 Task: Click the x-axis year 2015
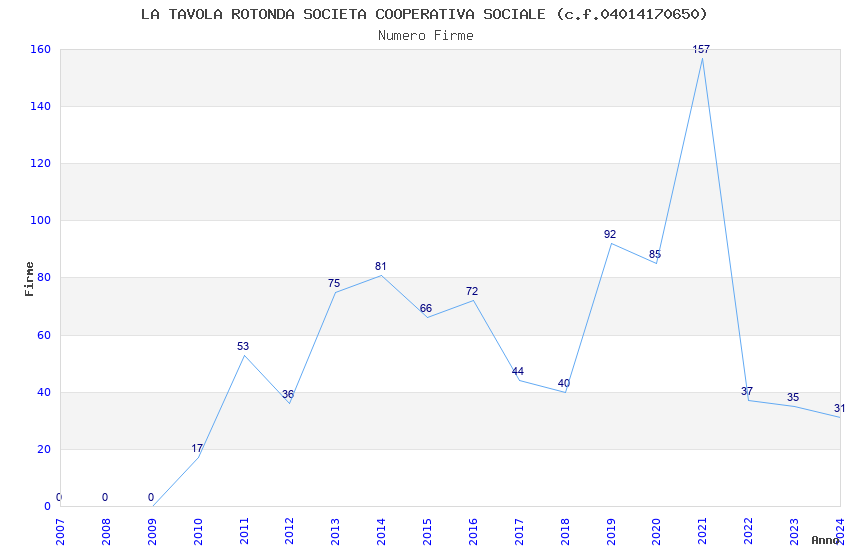[x=427, y=532]
